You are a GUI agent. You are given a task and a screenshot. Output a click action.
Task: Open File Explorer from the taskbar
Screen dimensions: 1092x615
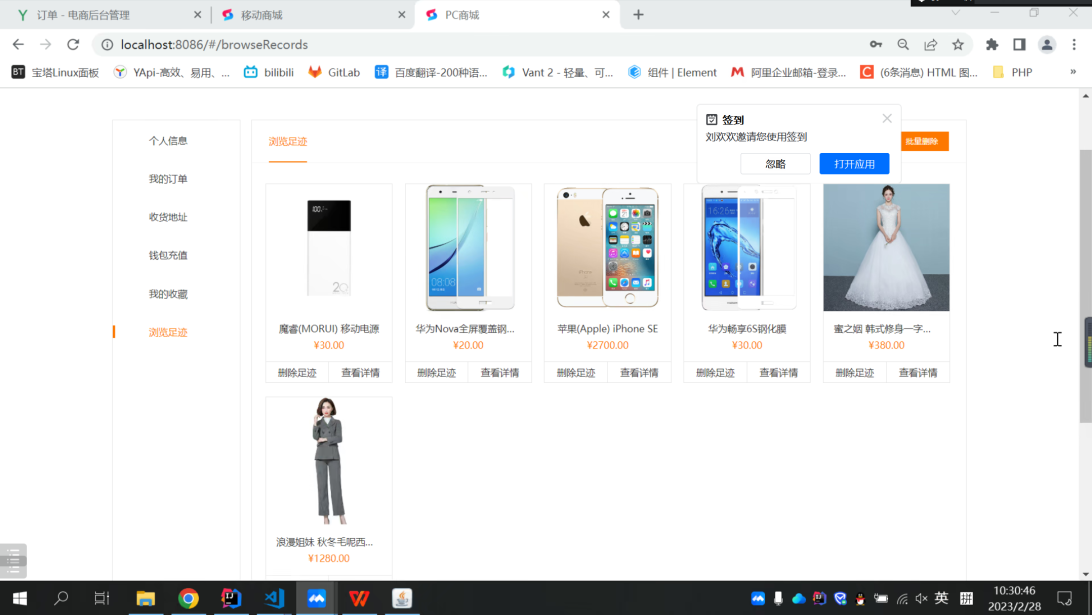click(146, 598)
